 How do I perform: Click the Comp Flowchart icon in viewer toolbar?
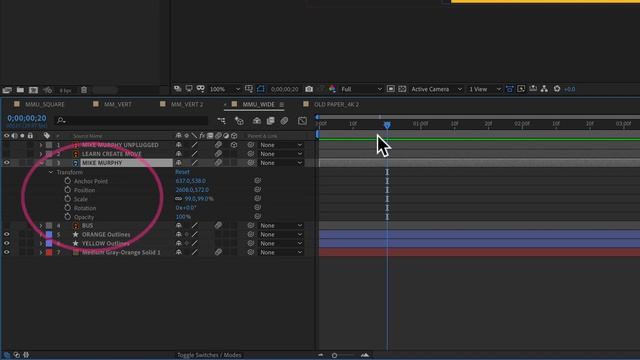point(544,89)
